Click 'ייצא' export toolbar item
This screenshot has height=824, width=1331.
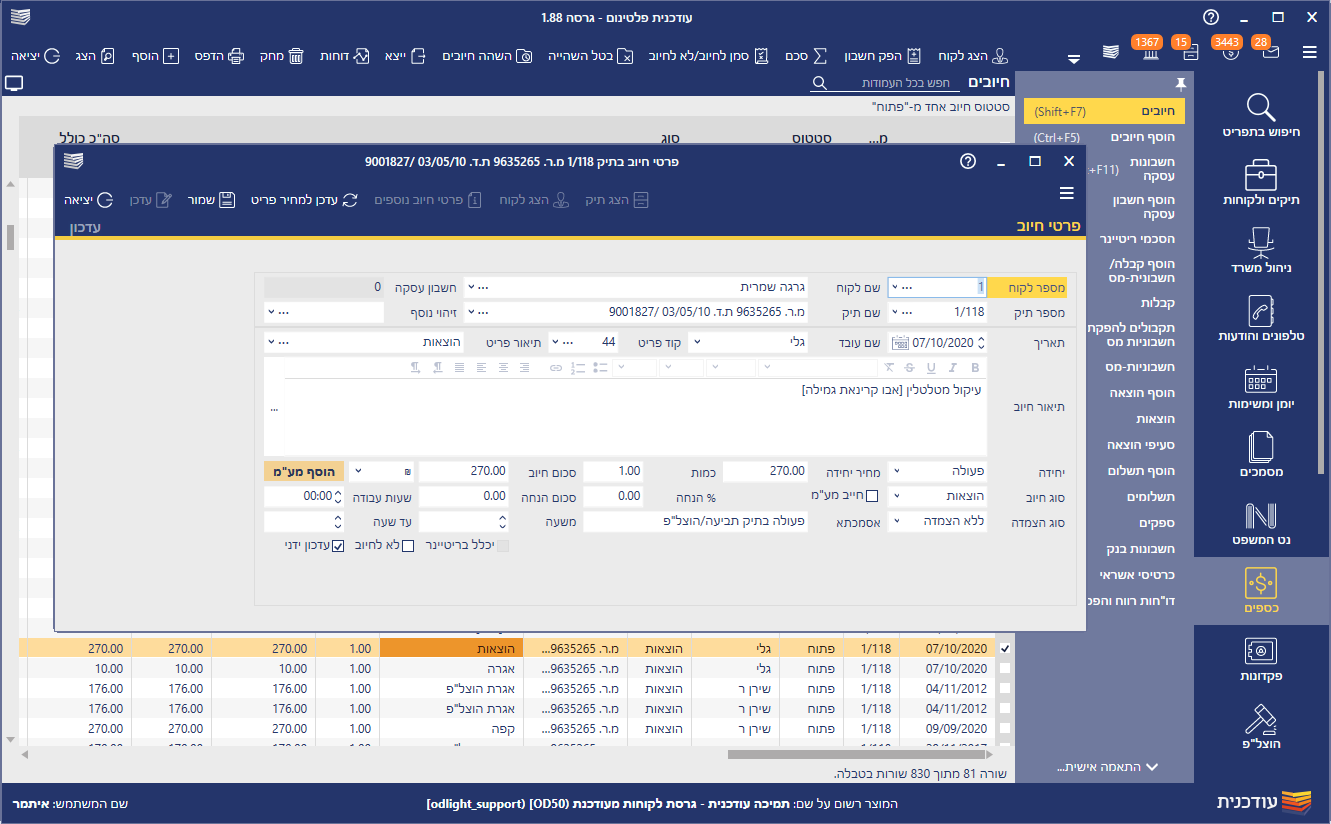coord(407,57)
